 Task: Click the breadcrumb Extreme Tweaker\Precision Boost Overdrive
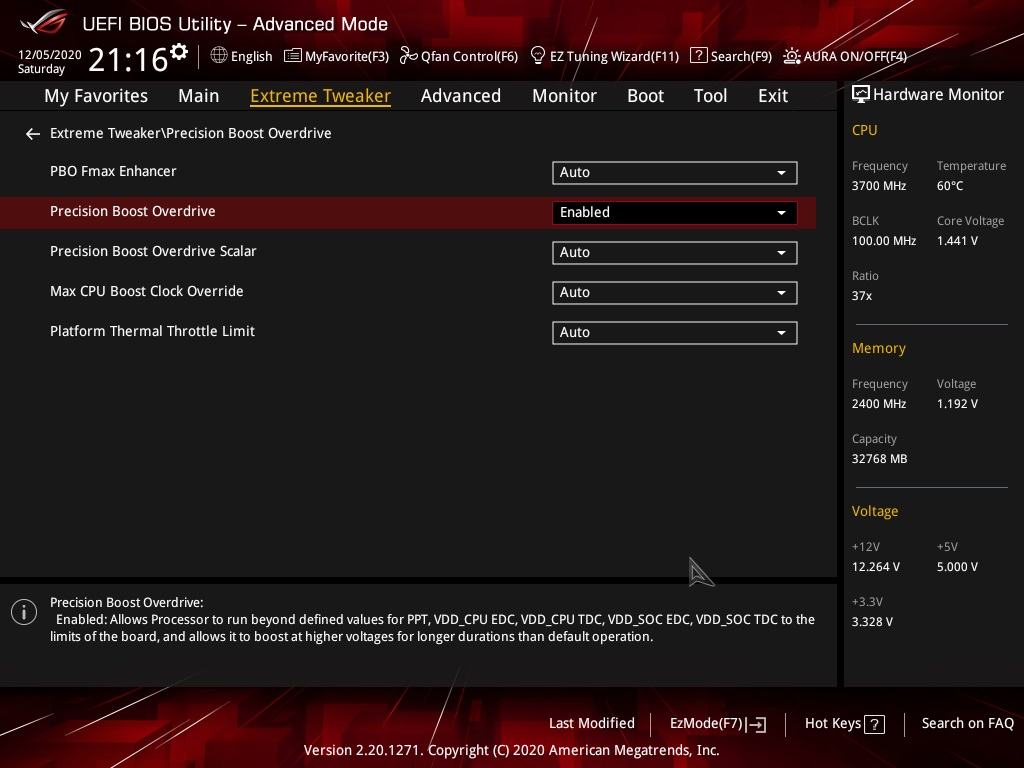point(191,133)
